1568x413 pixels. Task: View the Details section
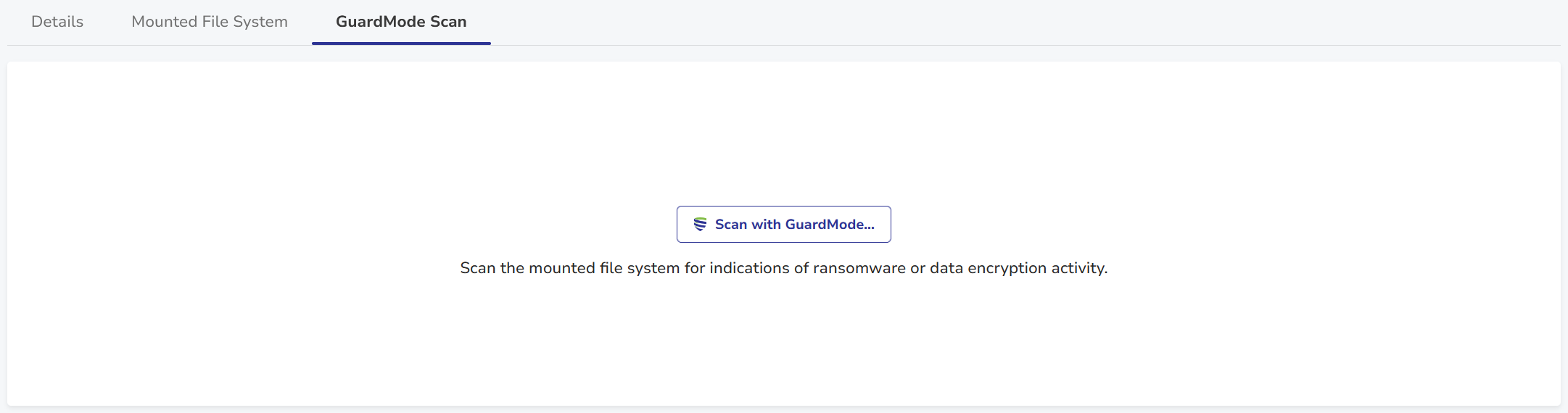(57, 22)
